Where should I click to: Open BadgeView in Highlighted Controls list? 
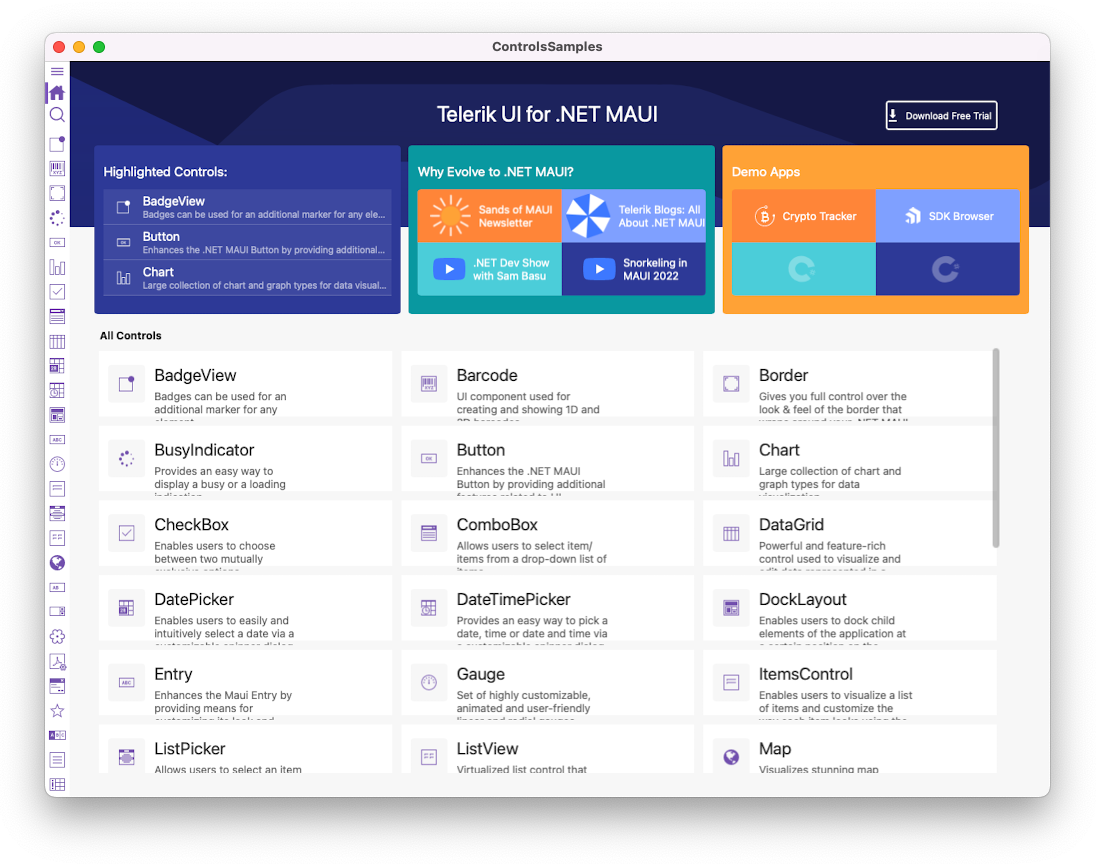coord(247,207)
